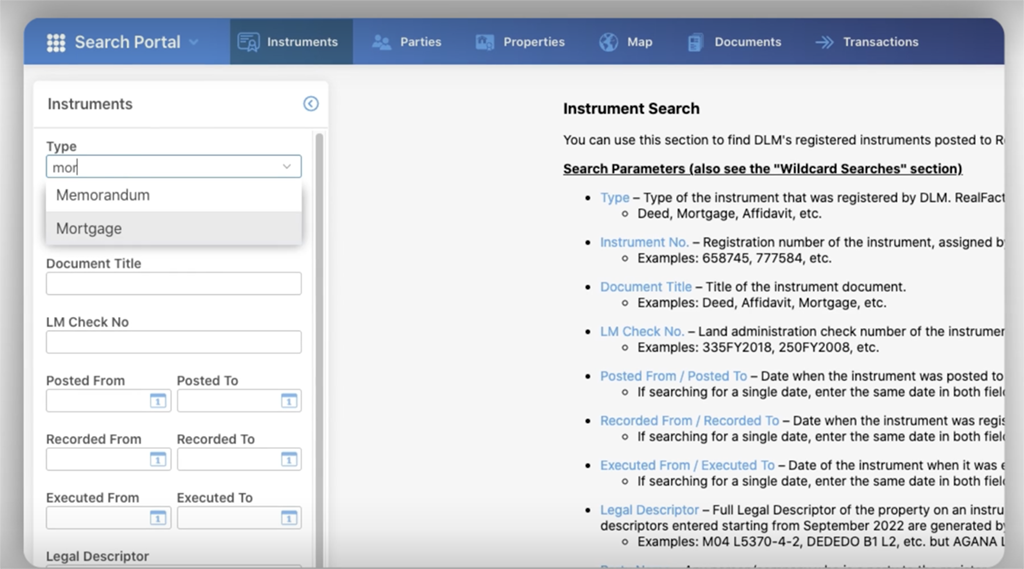Go to the Map tab
The height and width of the screenshot is (569, 1024).
(x=626, y=42)
